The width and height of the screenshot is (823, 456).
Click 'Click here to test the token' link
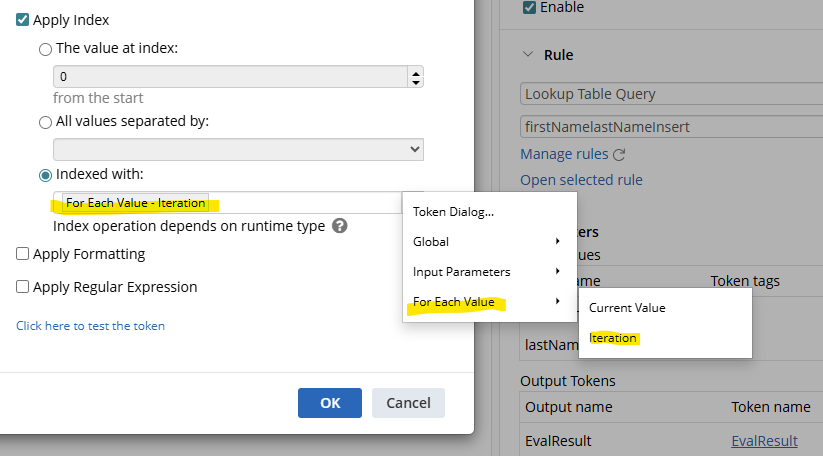[x=90, y=326]
